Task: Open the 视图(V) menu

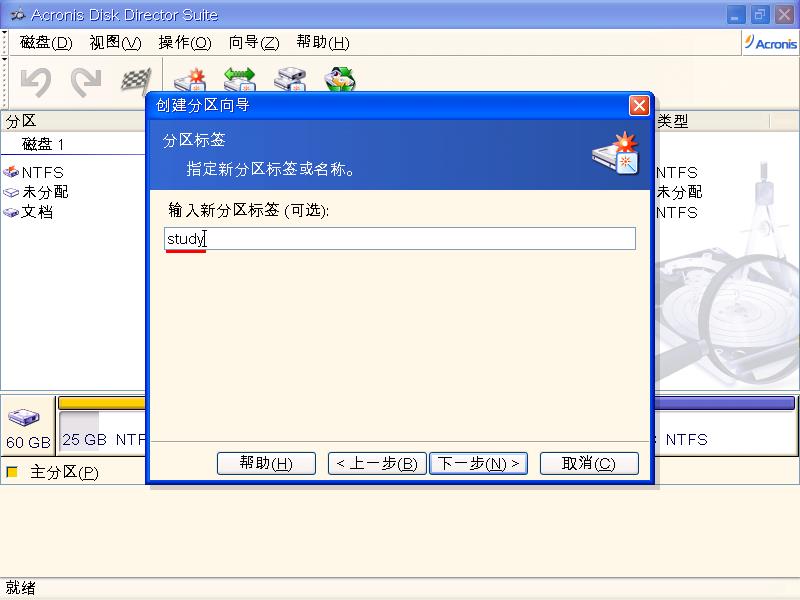Action: (115, 43)
